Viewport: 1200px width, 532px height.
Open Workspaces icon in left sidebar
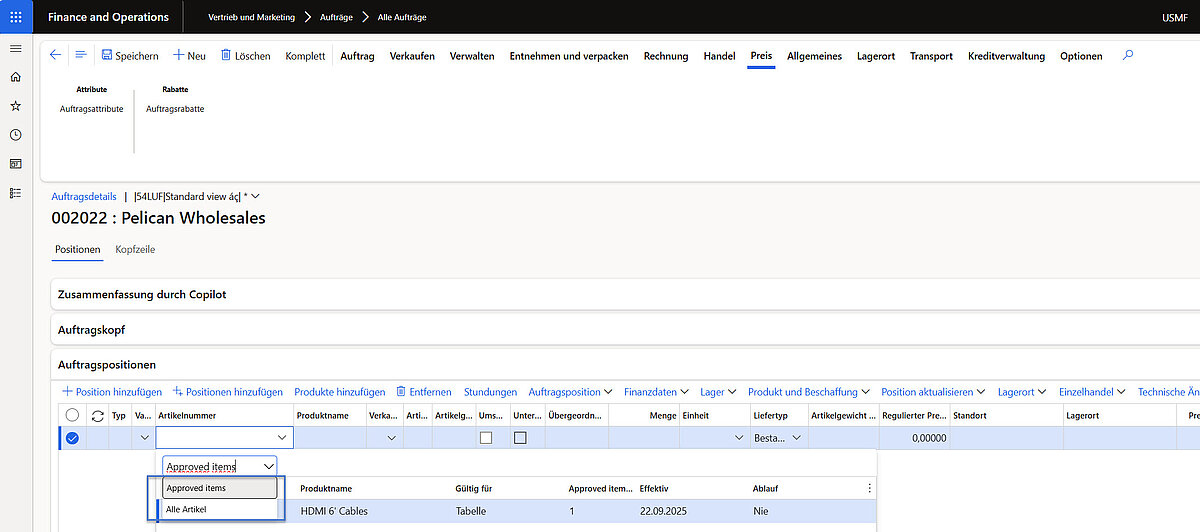(15, 164)
